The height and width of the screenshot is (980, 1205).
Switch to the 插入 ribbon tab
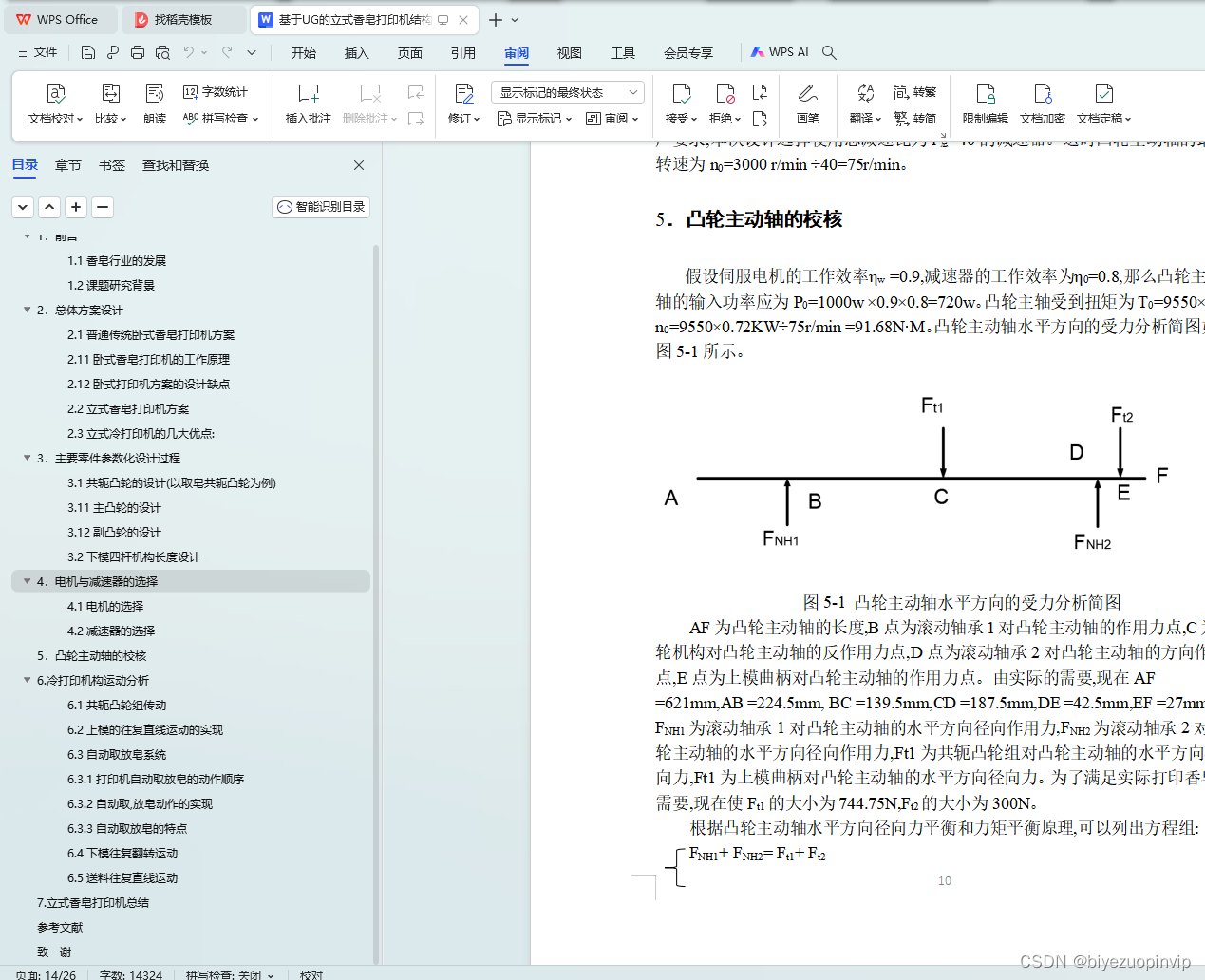[357, 53]
